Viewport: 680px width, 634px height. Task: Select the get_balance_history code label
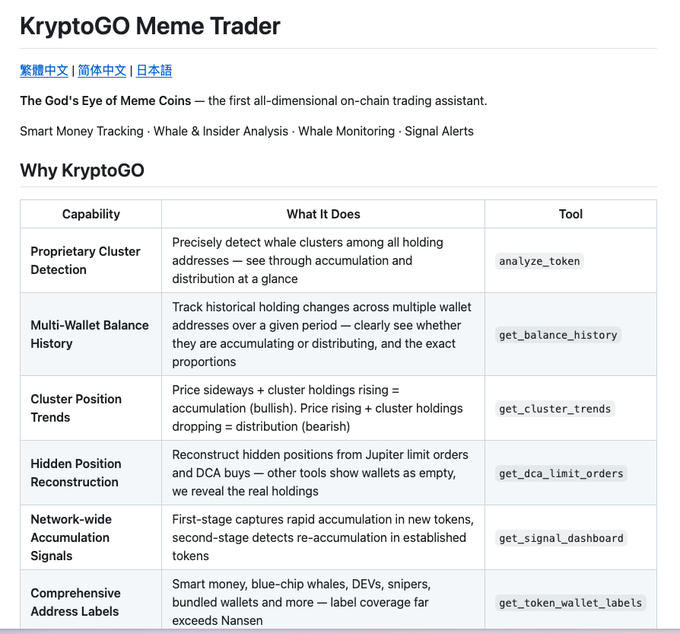pos(558,335)
